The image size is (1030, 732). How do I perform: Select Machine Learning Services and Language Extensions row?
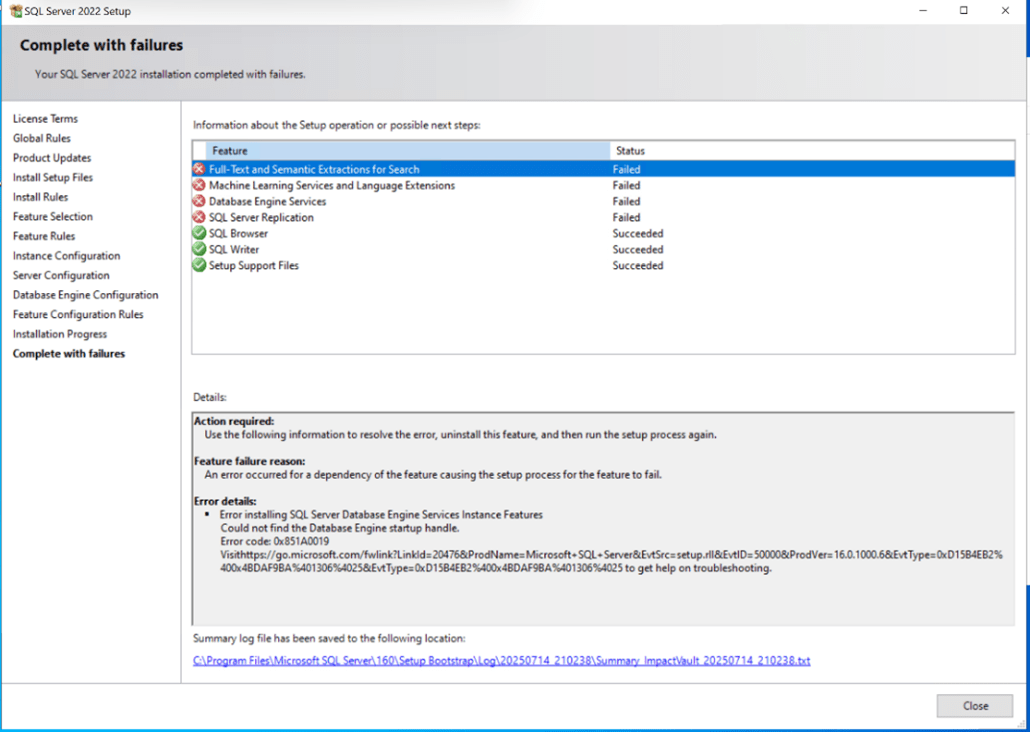click(x=603, y=185)
